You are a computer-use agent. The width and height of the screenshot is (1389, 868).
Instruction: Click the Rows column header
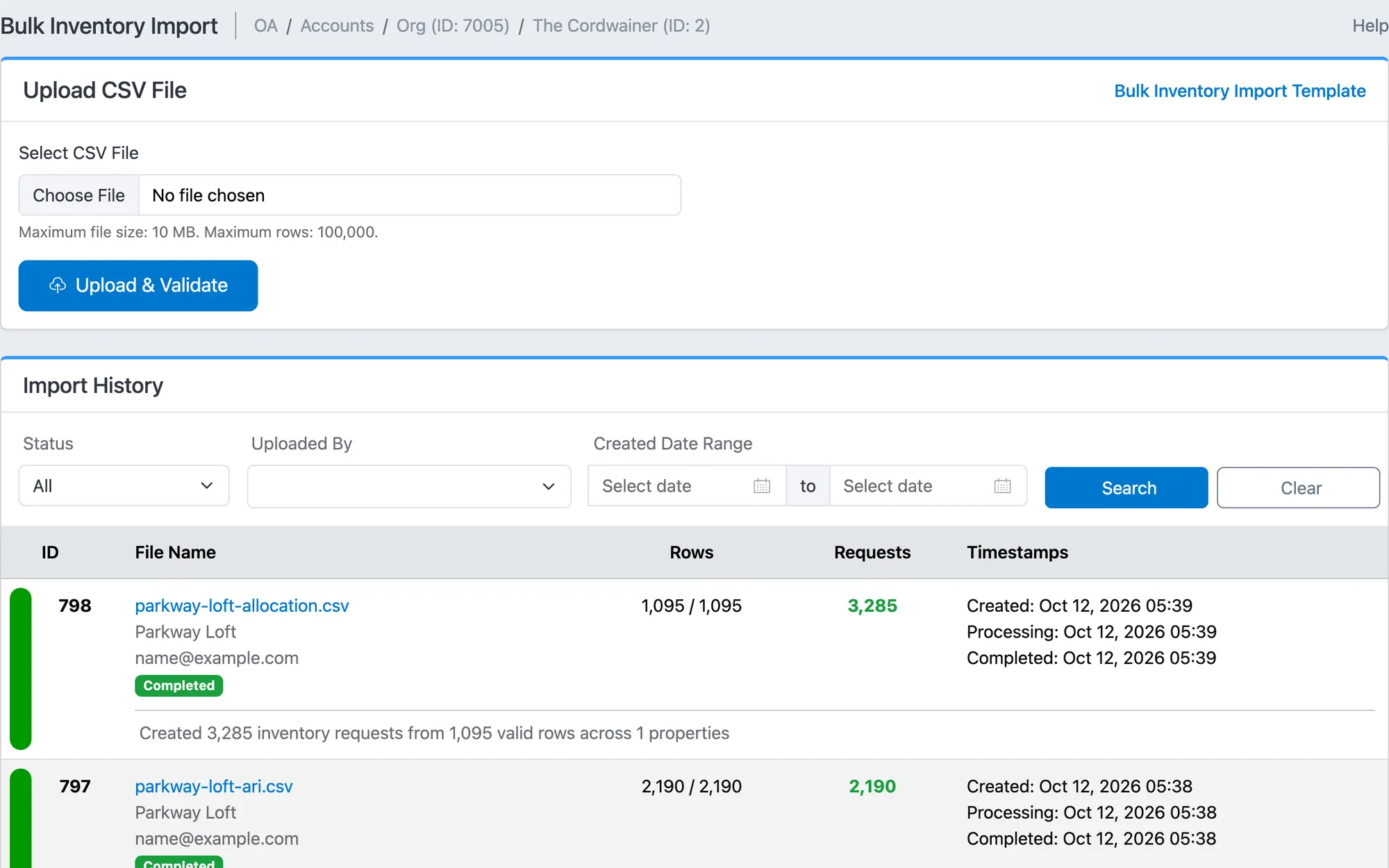pos(692,552)
